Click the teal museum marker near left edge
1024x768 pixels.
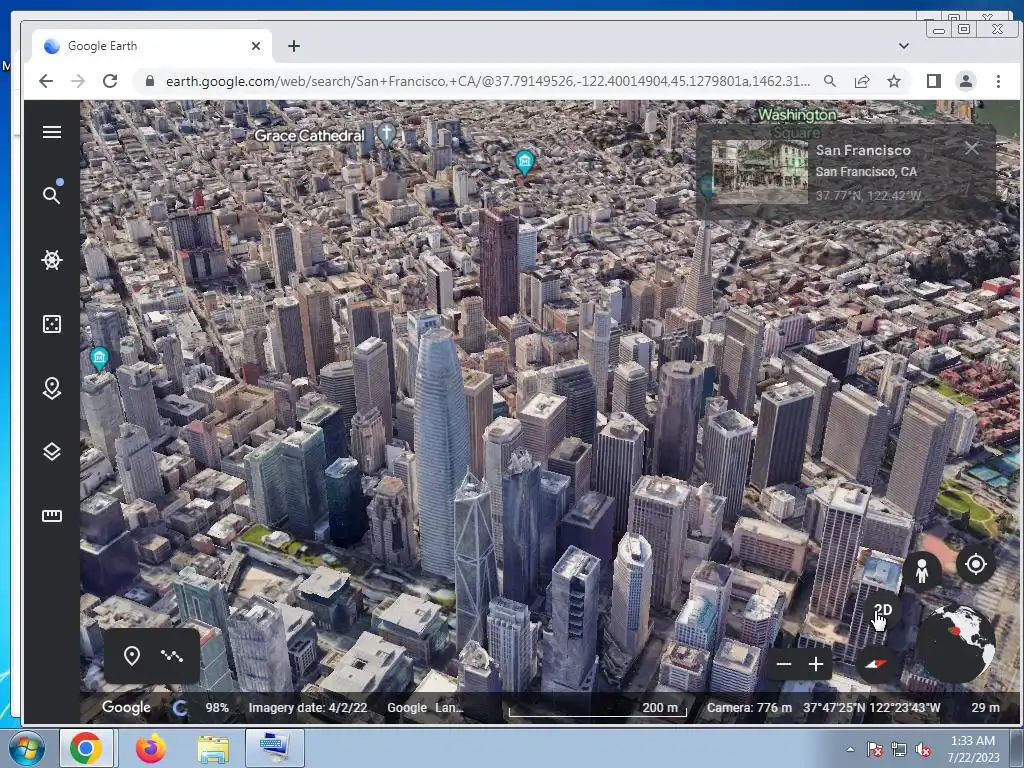pos(99,359)
